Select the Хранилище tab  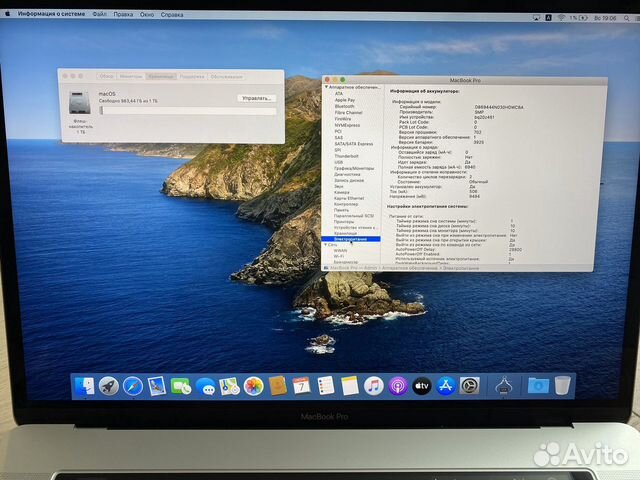coord(161,76)
